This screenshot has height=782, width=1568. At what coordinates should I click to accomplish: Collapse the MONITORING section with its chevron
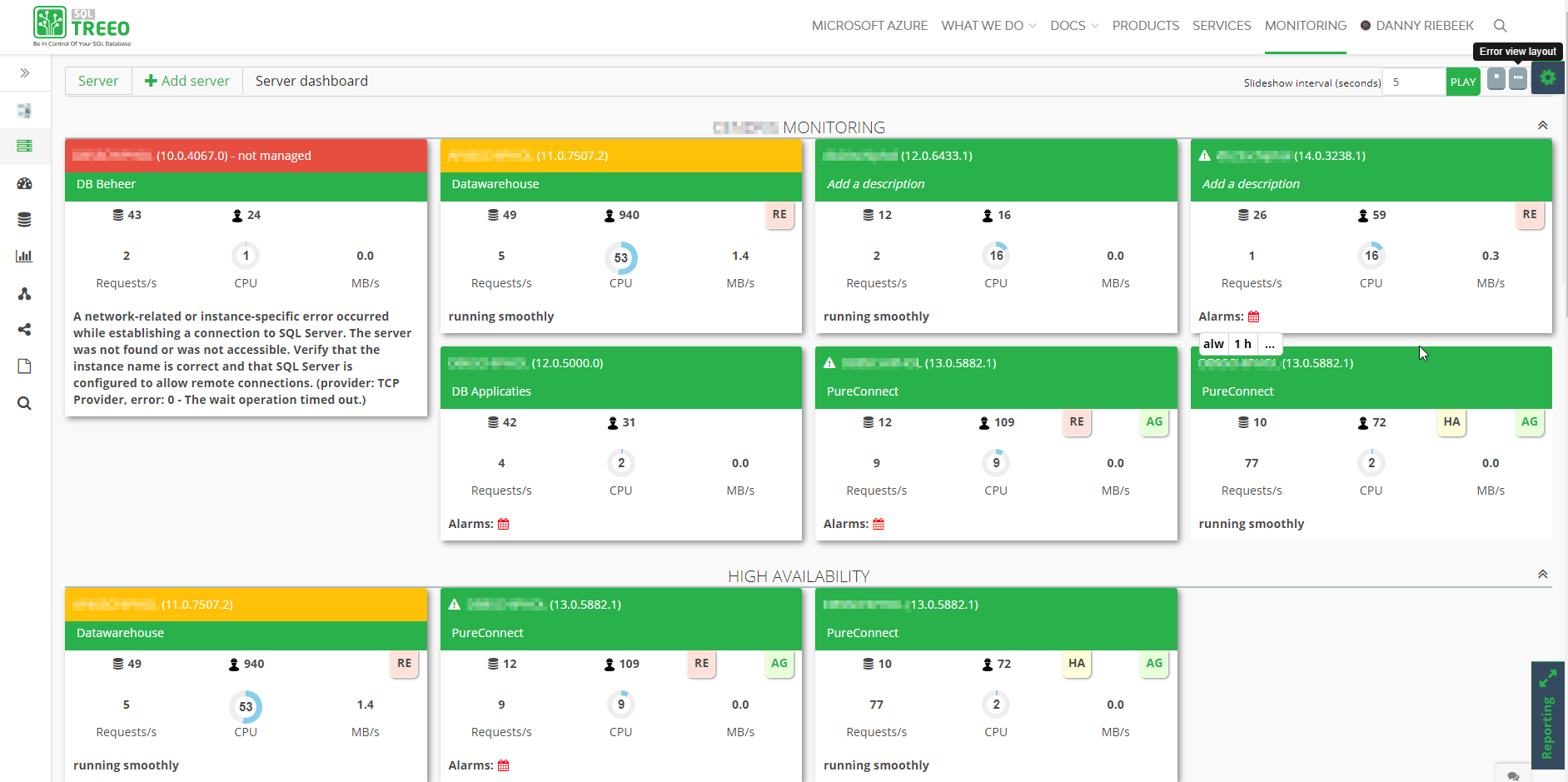pyautogui.click(x=1542, y=124)
